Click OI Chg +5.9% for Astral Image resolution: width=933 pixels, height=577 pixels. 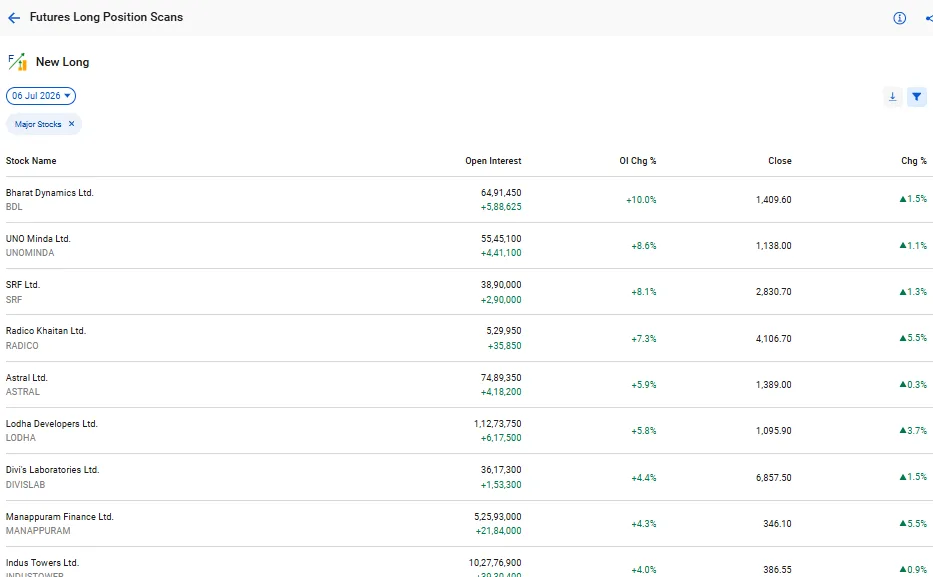644,385
